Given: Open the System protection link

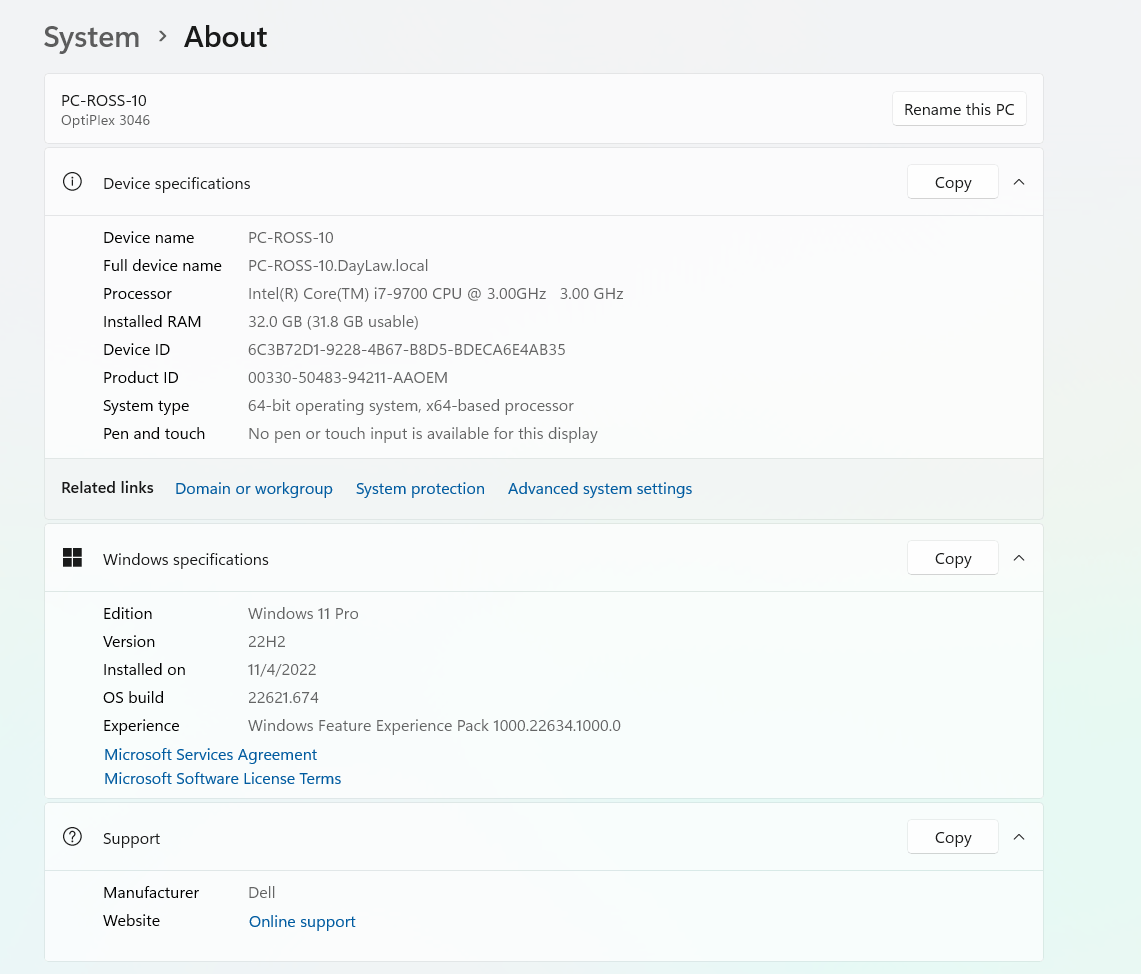Looking at the screenshot, I should click(420, 488).
